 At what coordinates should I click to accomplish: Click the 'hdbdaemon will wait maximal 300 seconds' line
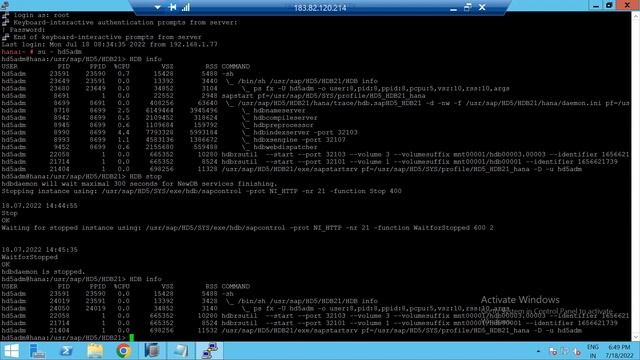(x=139, y=184)
